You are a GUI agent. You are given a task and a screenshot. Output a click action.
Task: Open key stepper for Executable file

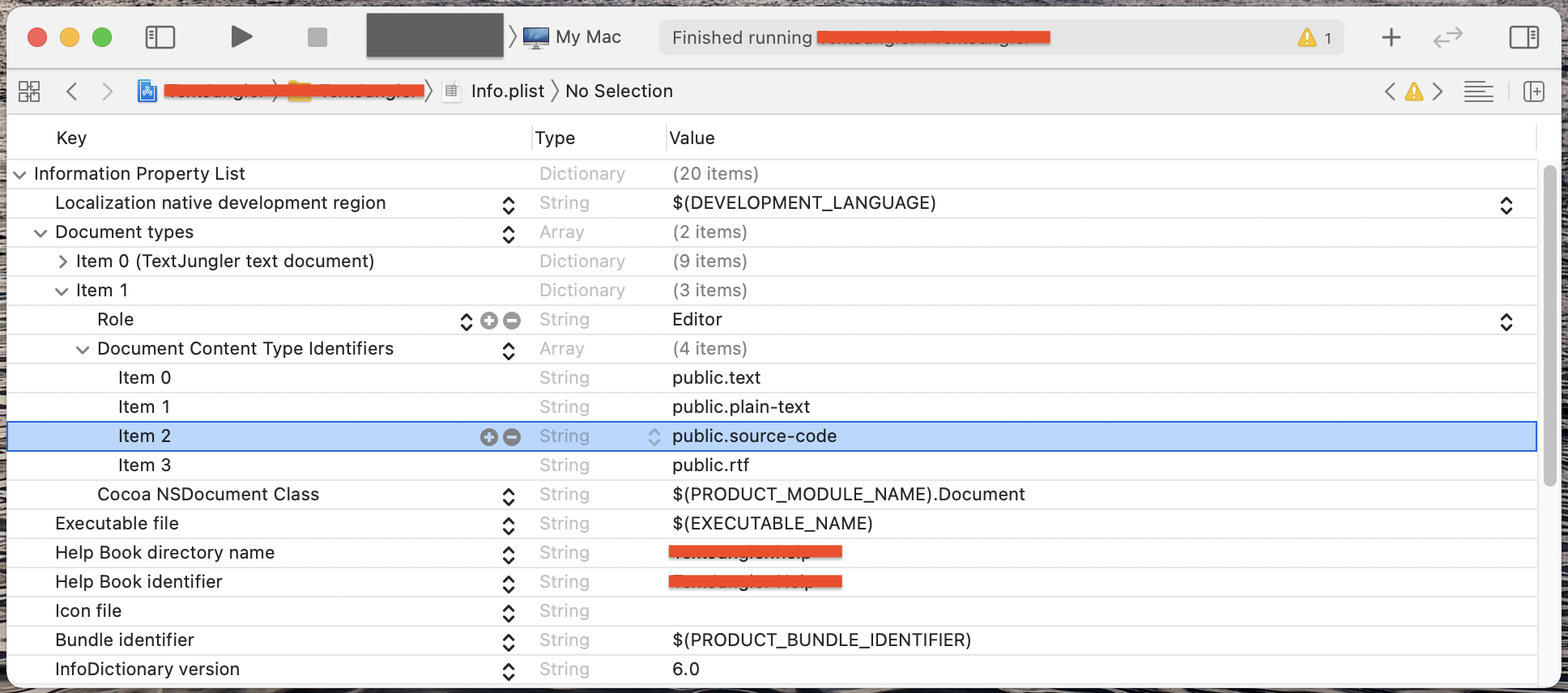(x=509, y=525)
